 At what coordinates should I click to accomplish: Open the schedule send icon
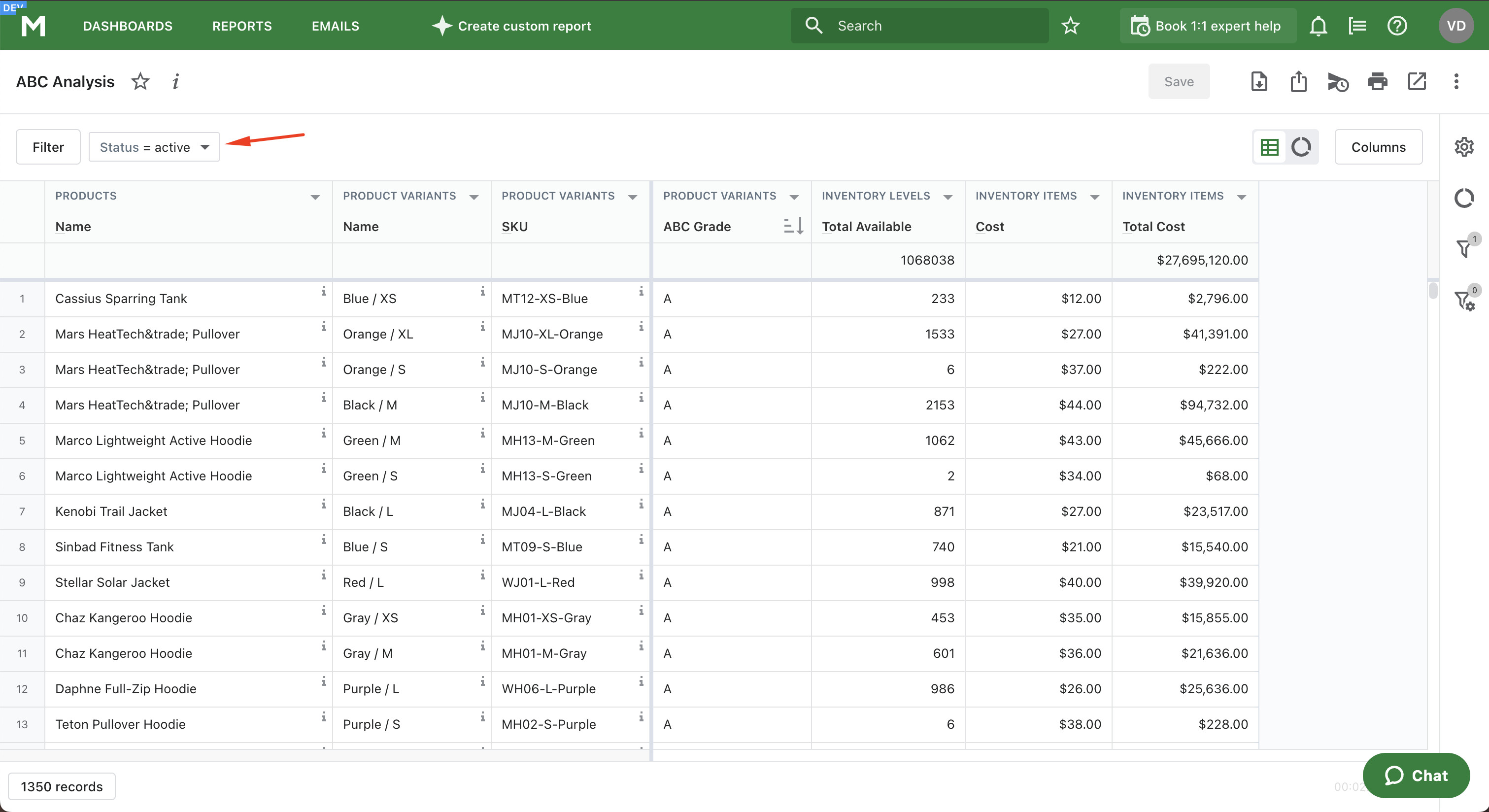click(x=1338, y=82)
